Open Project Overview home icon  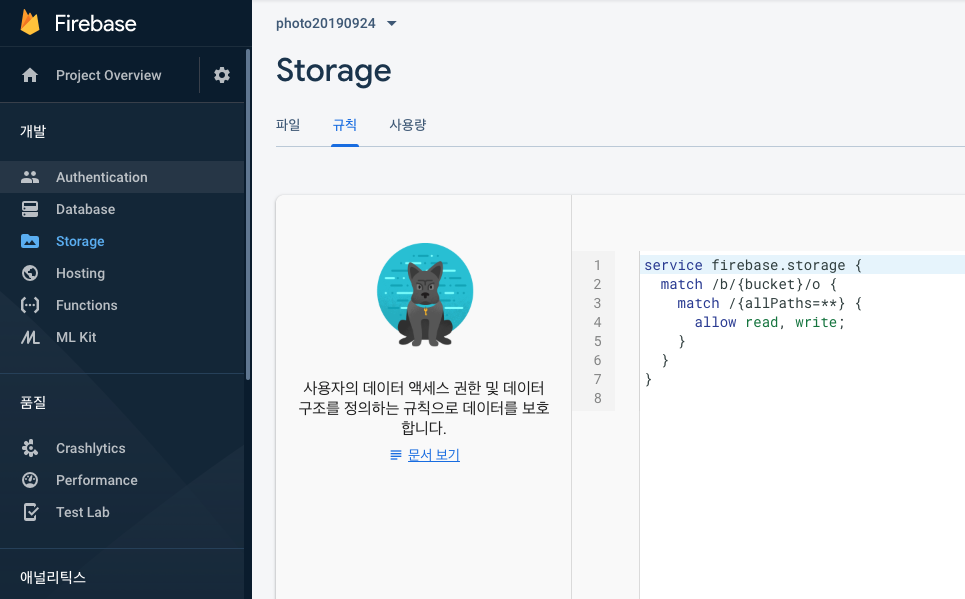[x=30, y=75]
